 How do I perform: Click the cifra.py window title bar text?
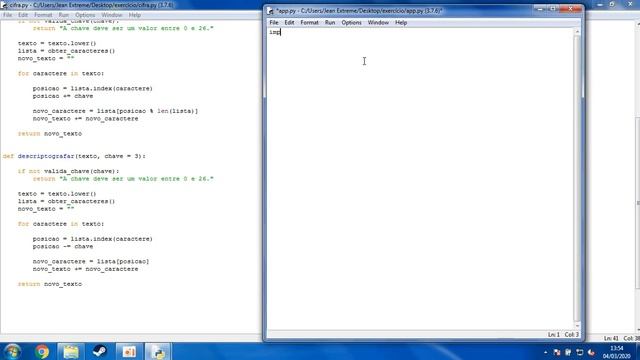coord(91,5)
